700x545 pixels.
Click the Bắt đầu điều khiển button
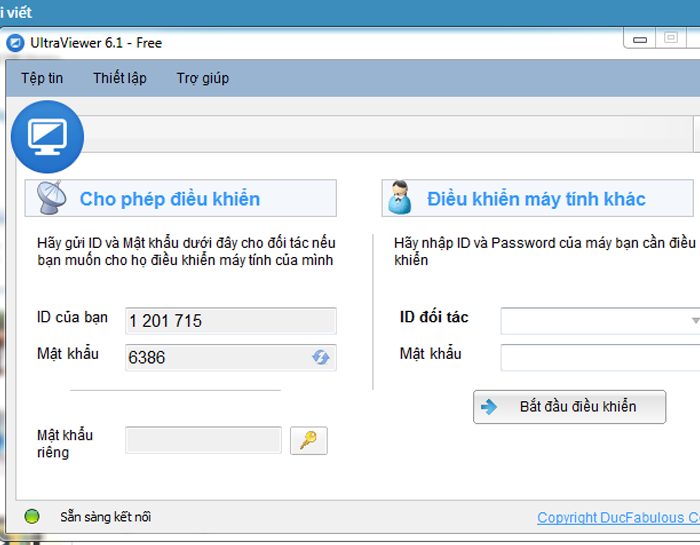click(x=569, y=407)
